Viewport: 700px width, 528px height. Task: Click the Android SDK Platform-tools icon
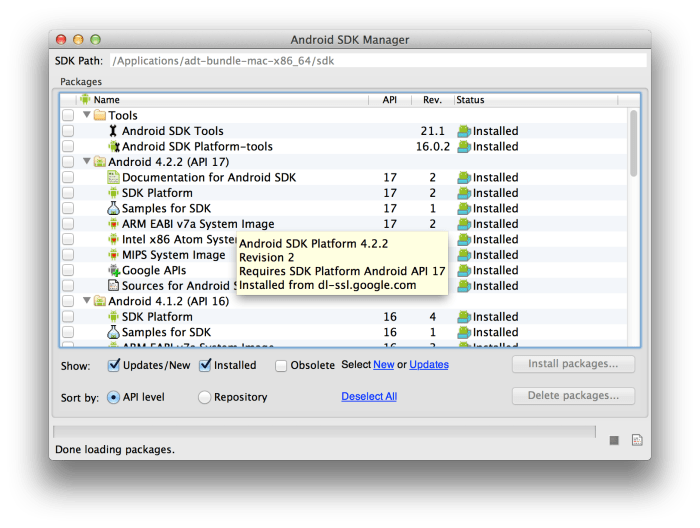pos(114,146)
